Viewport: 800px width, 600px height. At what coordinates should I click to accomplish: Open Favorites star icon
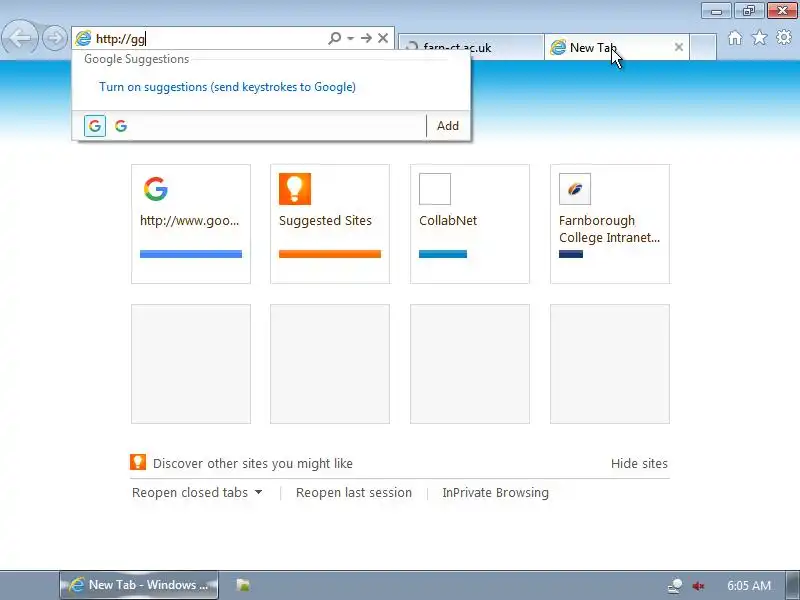tap(759, 38)
